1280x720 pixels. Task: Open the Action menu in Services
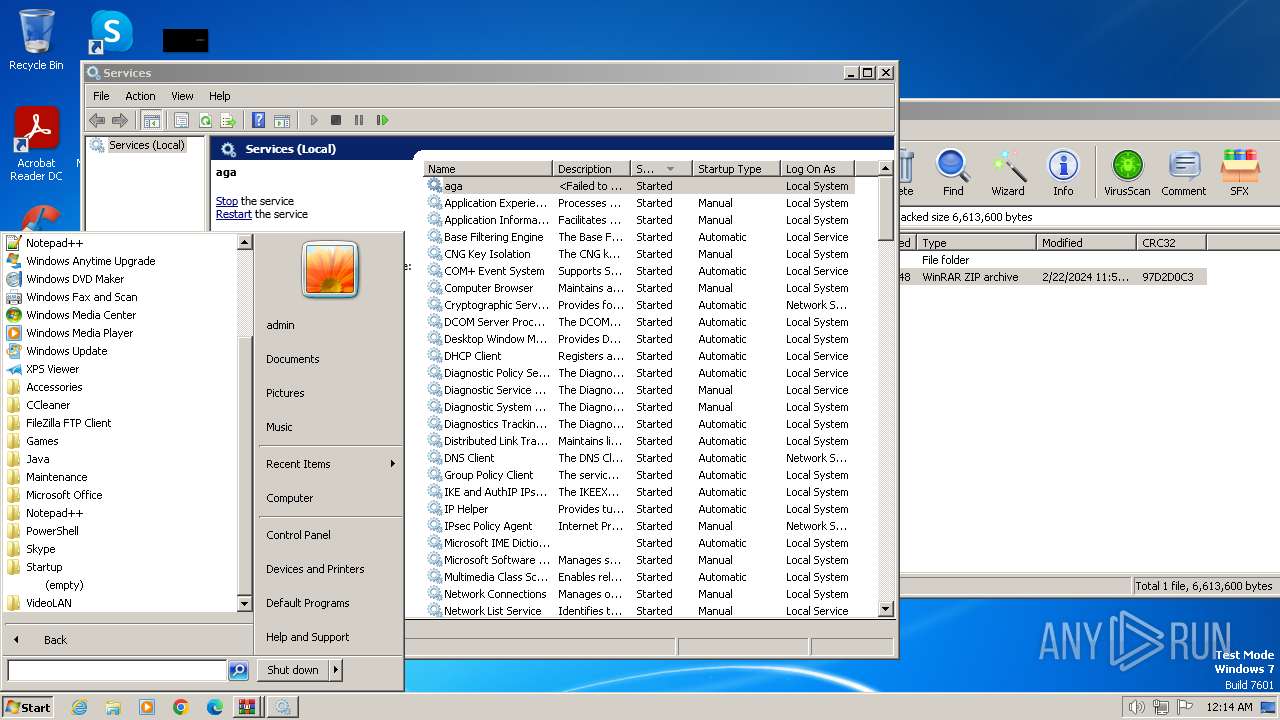(x=140, y=96)
